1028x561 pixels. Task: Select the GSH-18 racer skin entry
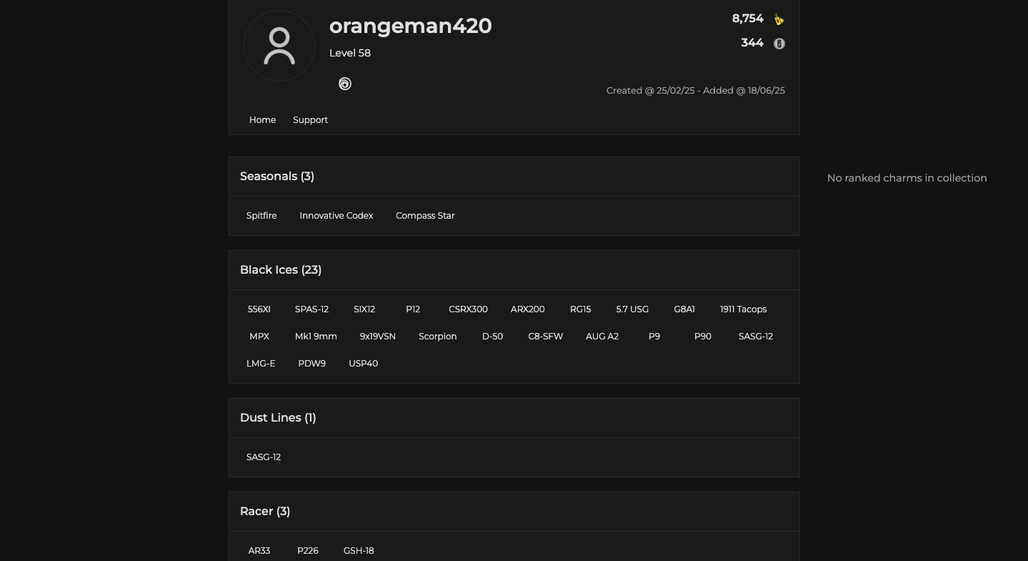(x=359, y=551)
